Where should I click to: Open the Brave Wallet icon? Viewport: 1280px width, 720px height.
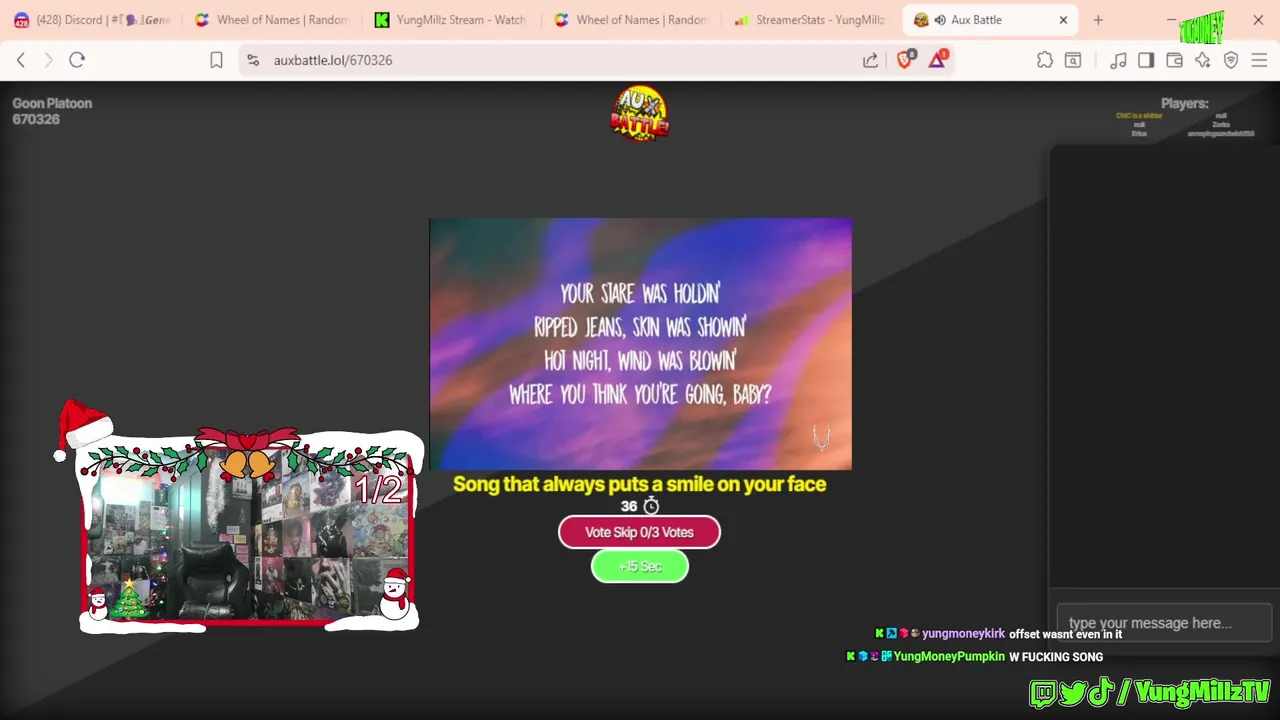tap(1175, 60)
